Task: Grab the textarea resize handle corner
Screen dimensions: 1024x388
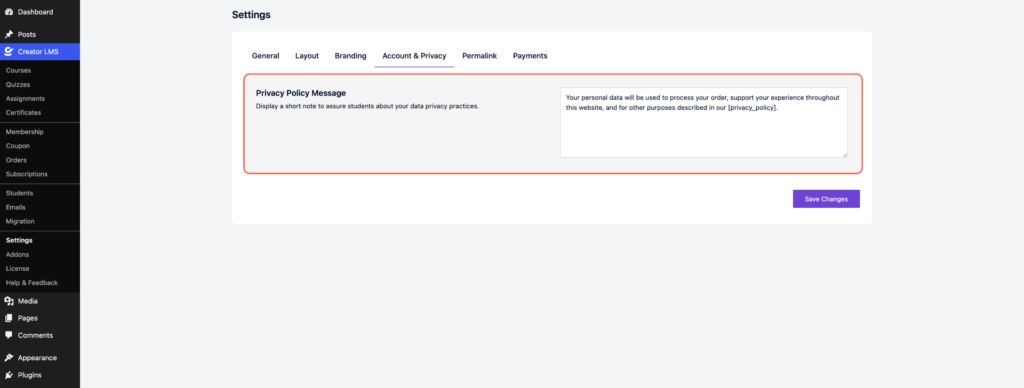Action: pos(844,154)
